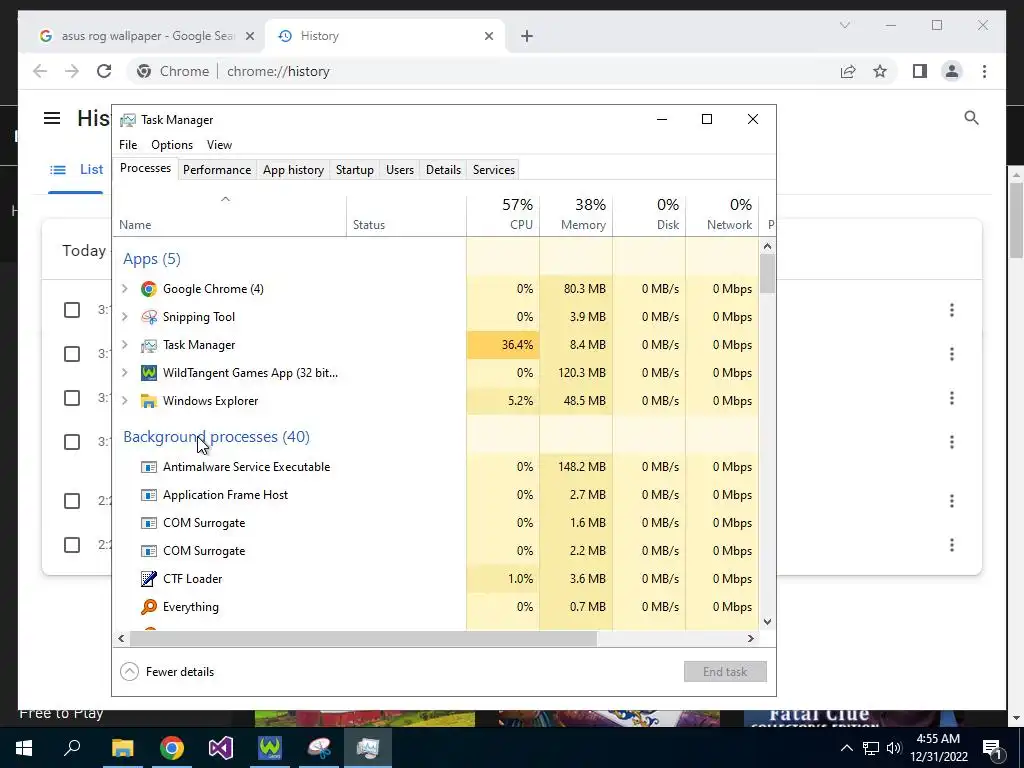
Task: Select the List view in Chrome history
Action: pyautogui.click(x=76, y=170)
